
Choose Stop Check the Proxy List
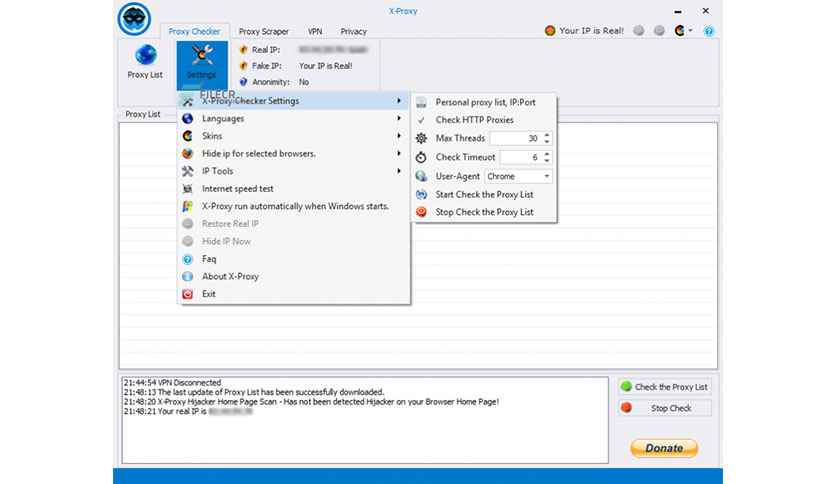coord(484,212)
